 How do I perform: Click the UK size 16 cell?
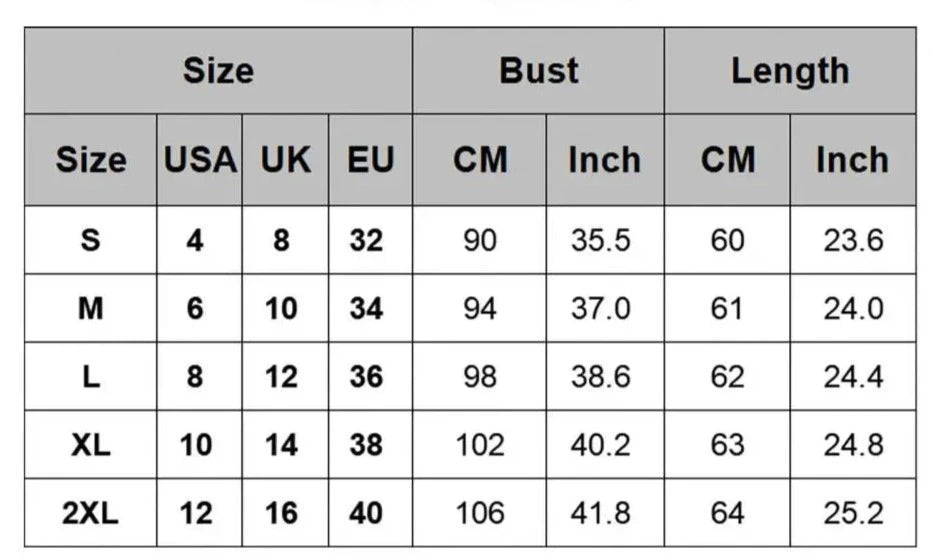pyautogui.click(x=282, y=514)
